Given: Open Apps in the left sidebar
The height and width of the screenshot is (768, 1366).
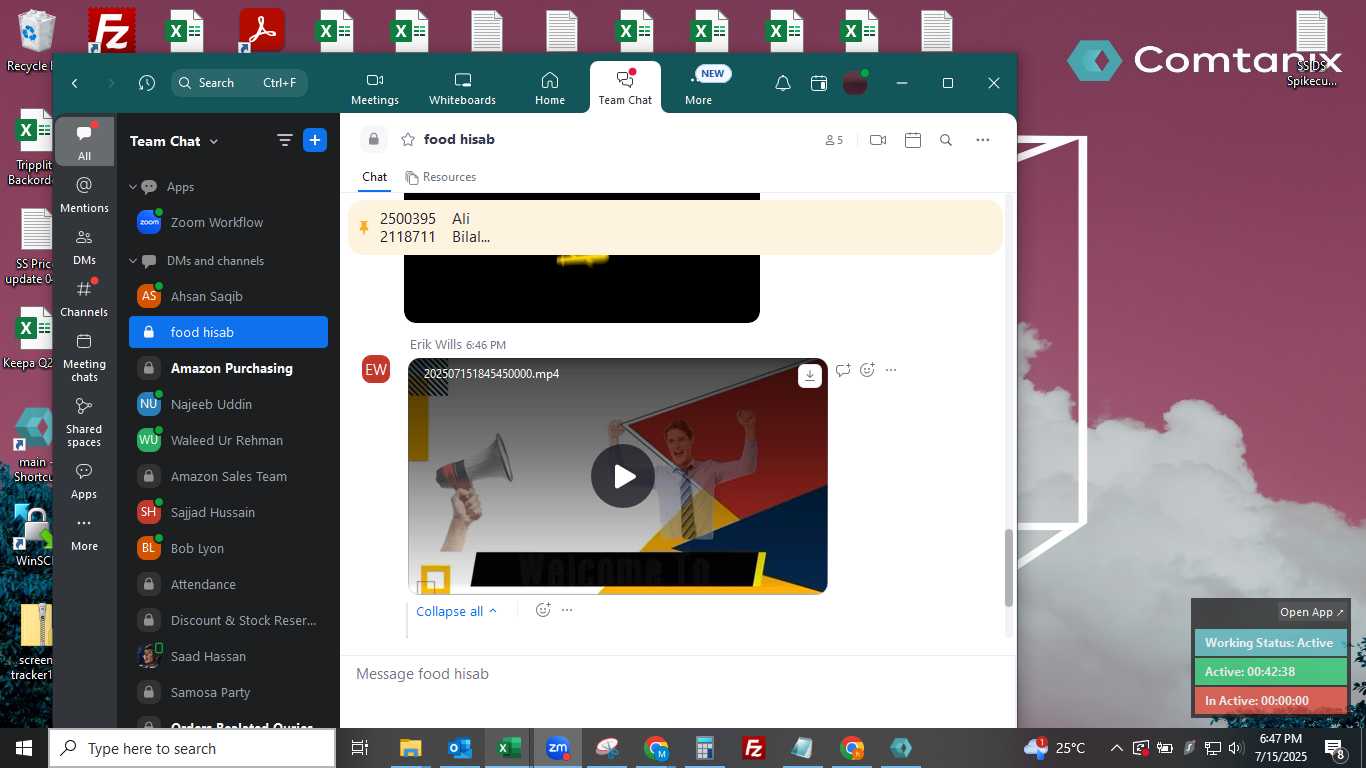Looking at the screenshot, I should (84, 481).
